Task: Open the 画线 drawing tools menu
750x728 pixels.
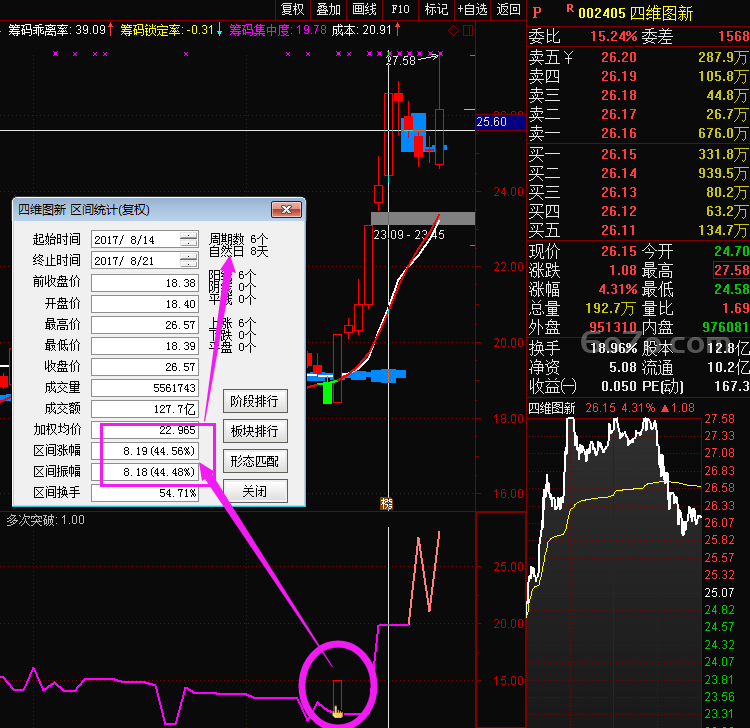Action: pos(364,9)
